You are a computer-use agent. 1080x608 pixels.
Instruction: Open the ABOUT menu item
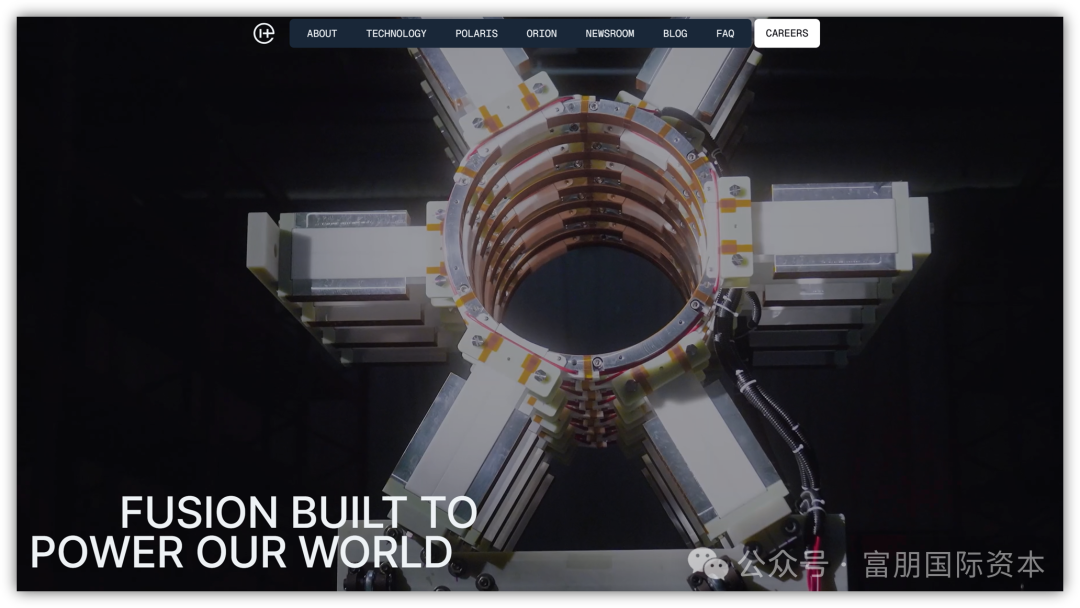322,33
